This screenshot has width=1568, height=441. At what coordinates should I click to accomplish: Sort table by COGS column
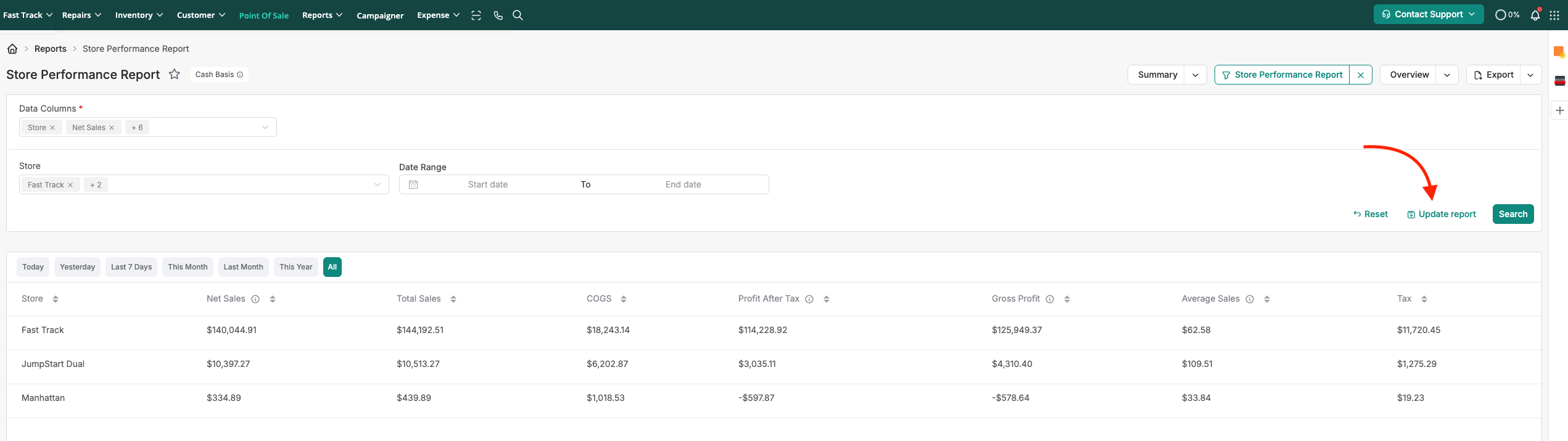(624, 299)
